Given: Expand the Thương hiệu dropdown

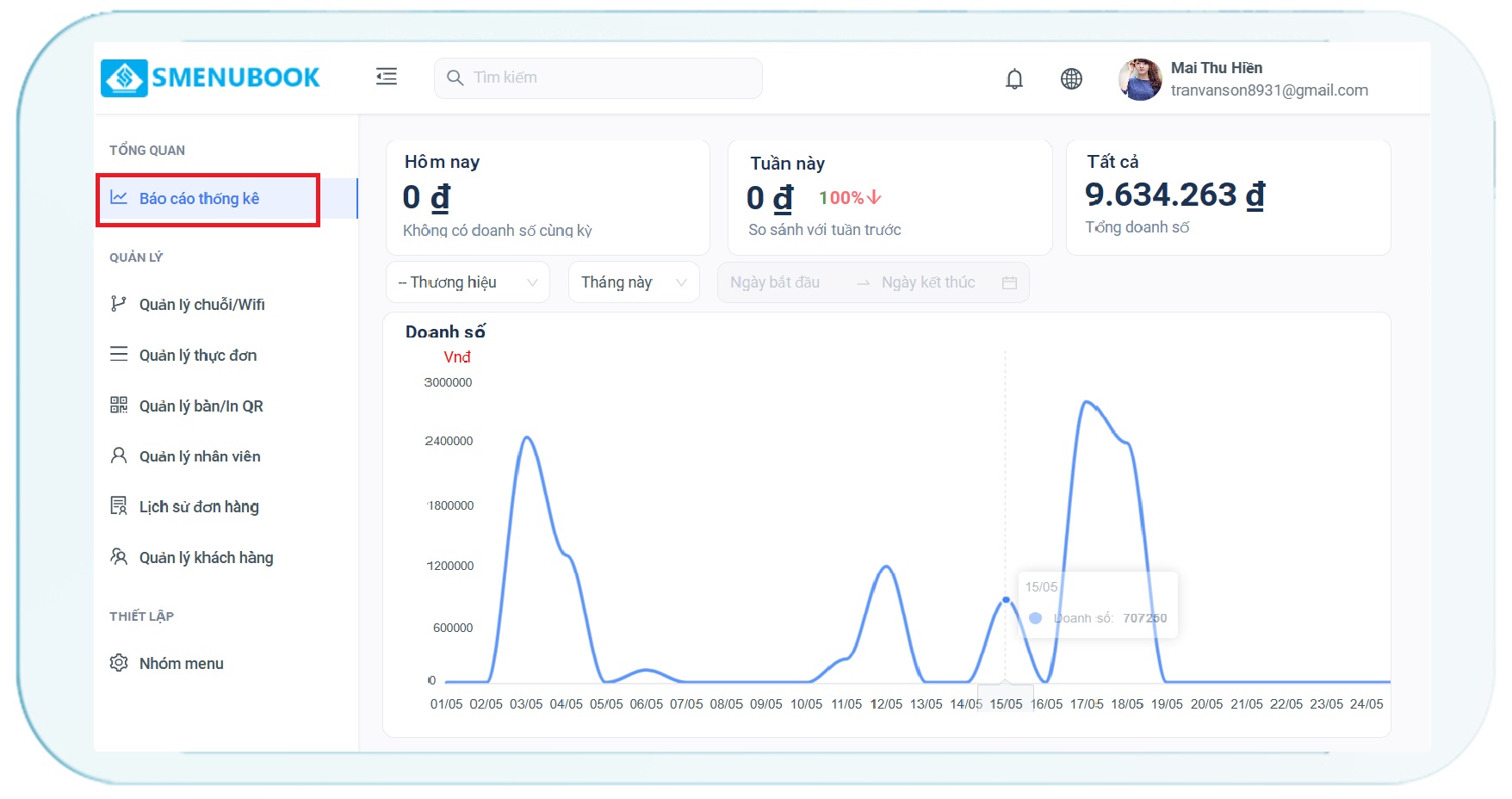Looking at the screenshot, I should click(468, 282).
